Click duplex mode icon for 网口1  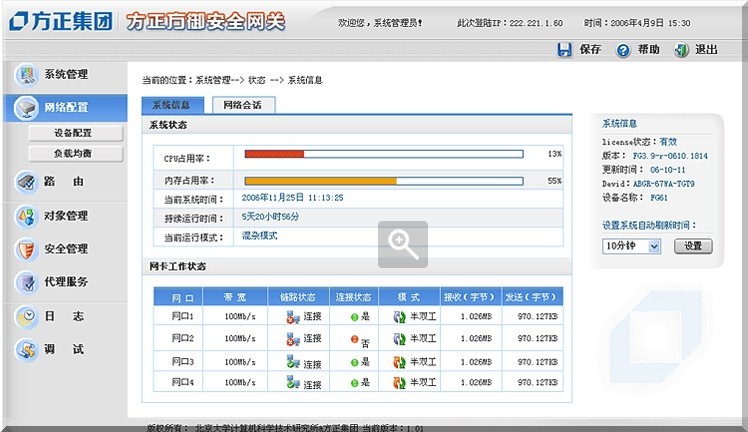click(x=399, y=317)
